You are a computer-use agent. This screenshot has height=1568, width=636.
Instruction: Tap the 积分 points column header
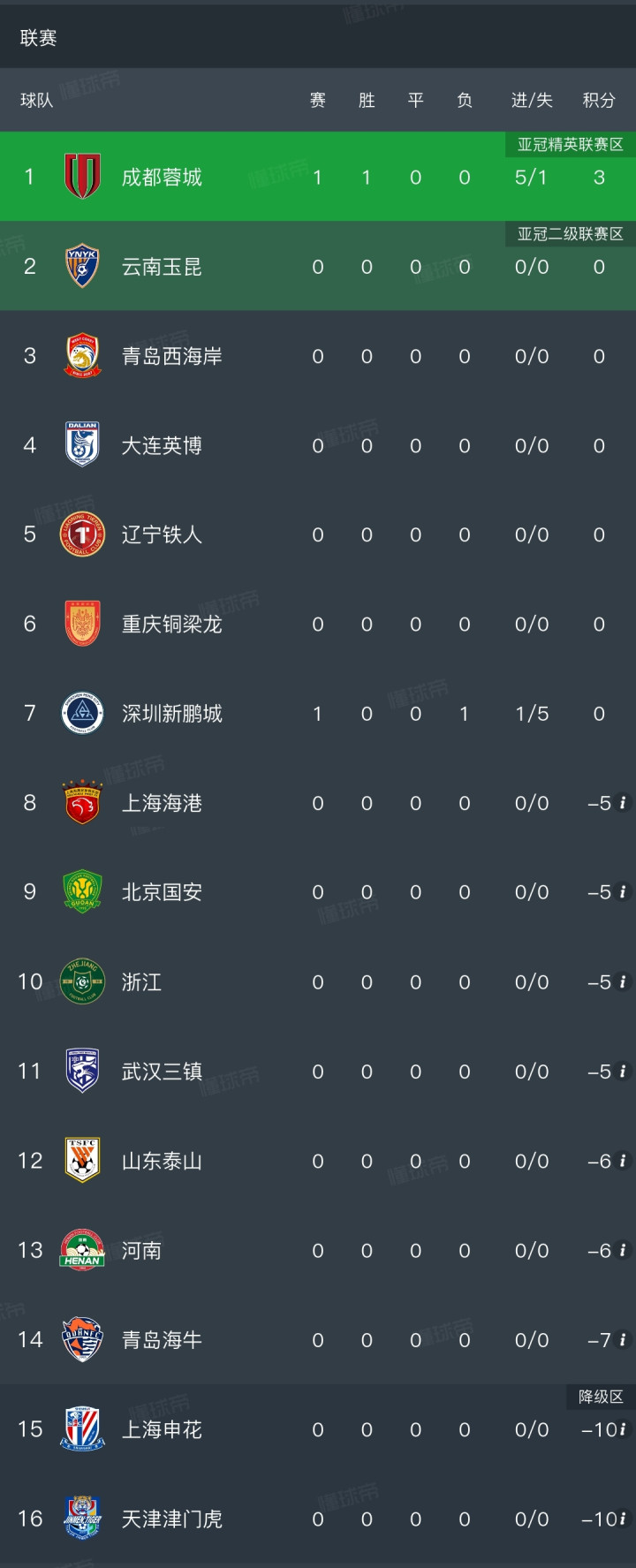coord(599,101)
